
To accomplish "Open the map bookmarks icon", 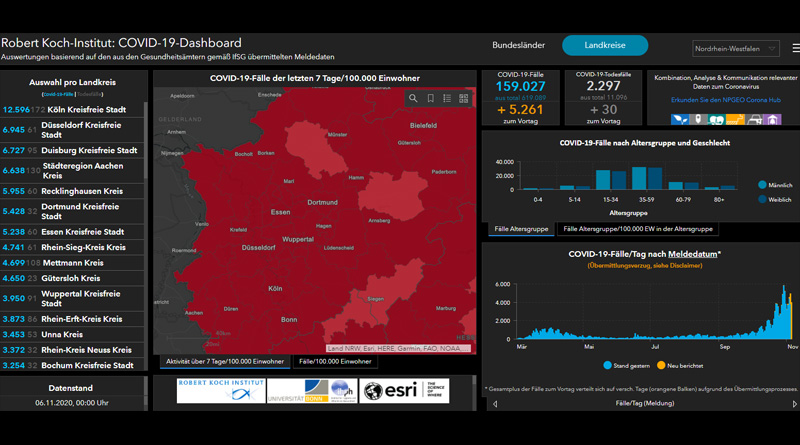I will click(431, 98).
